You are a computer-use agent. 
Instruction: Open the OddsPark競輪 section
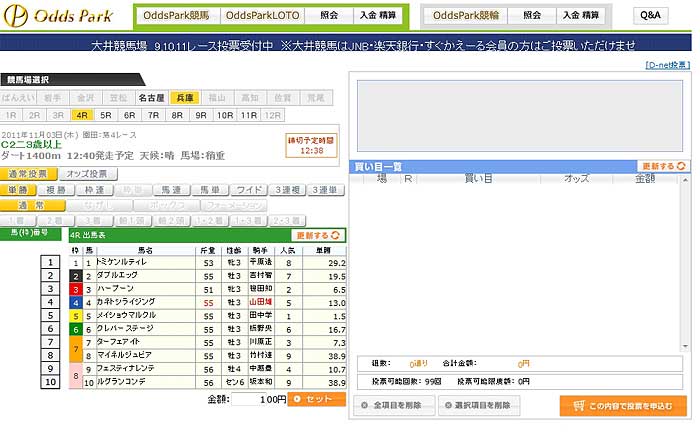click(x=466, y=16)
